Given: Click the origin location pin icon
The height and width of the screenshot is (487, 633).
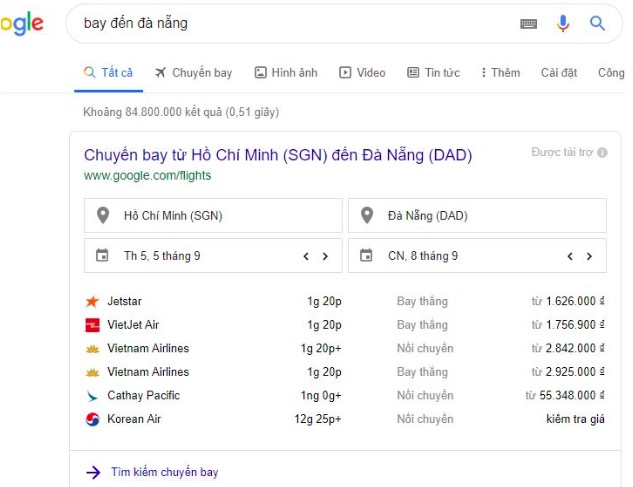Looking at the screenshot, I should (x=103, y=215).
